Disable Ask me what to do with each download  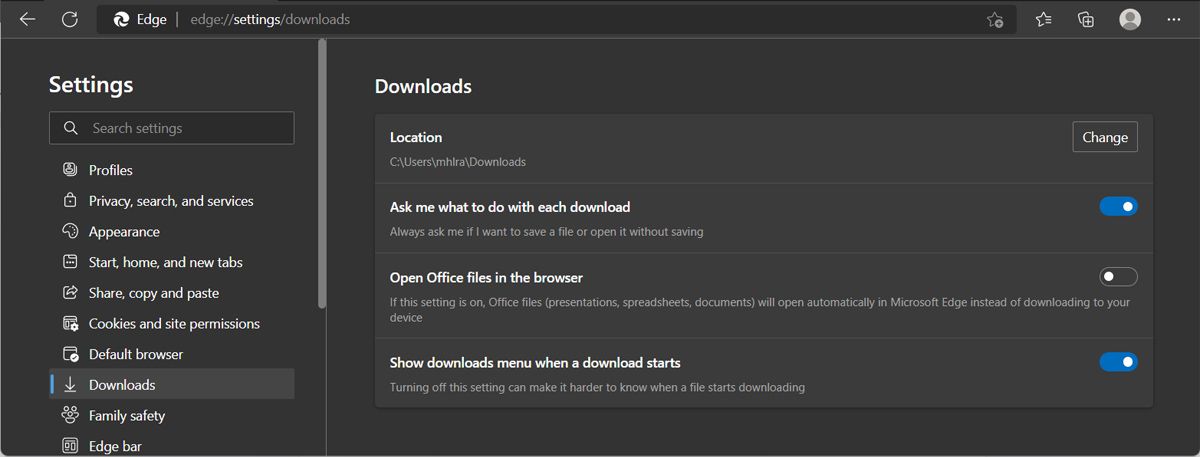(x=1118, y=207)
